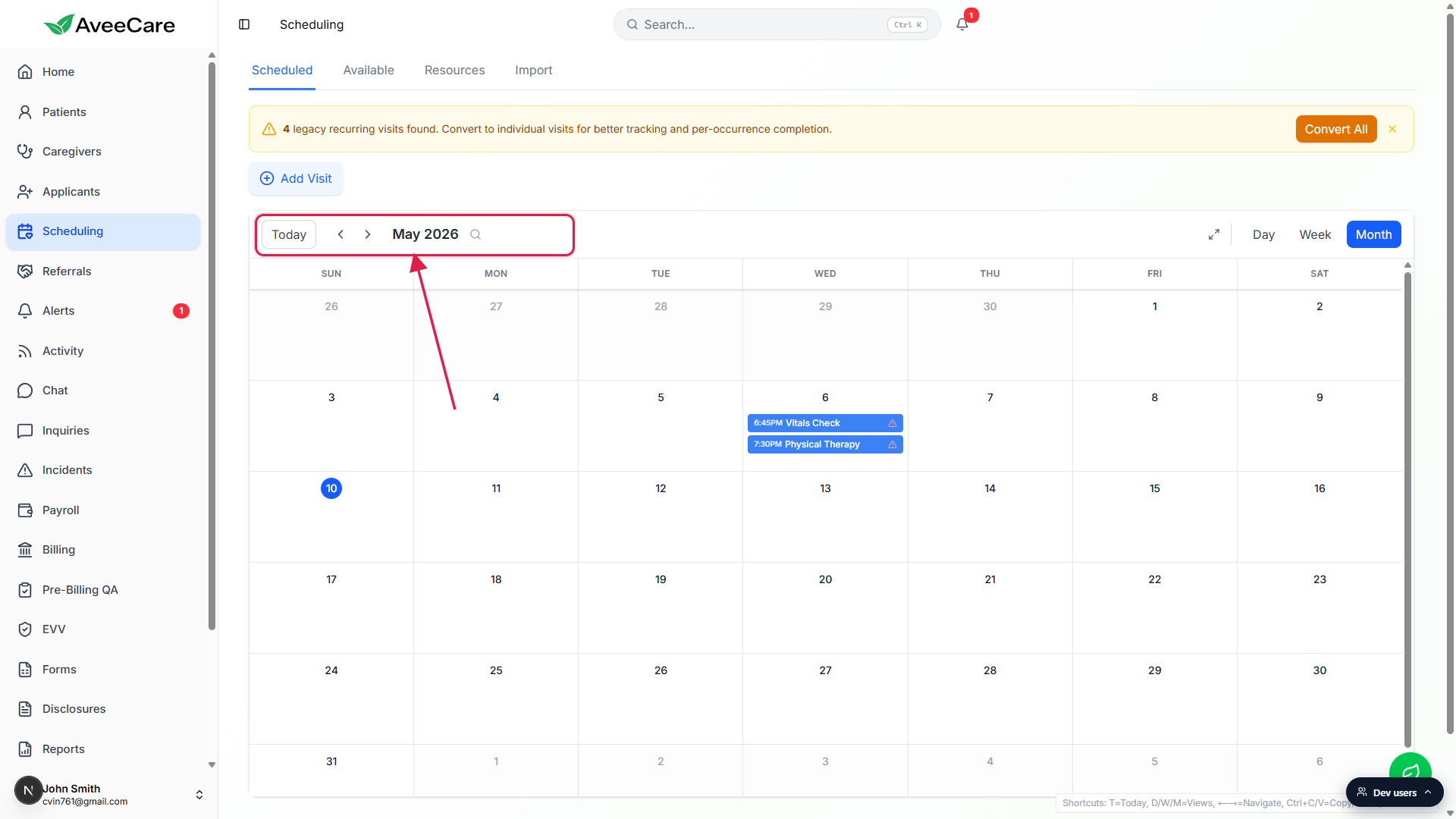Image resolution: width=1456 pixels, height=819 pixels.
Task: Click Add Visit button
Action: [296, 178]
